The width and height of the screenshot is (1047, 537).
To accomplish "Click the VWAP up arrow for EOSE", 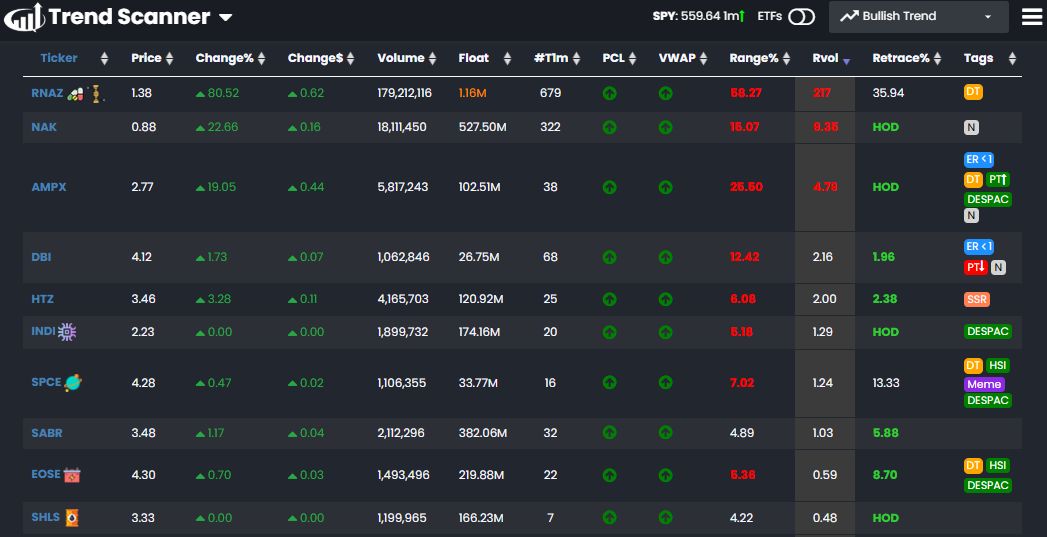I will (665, 475).
